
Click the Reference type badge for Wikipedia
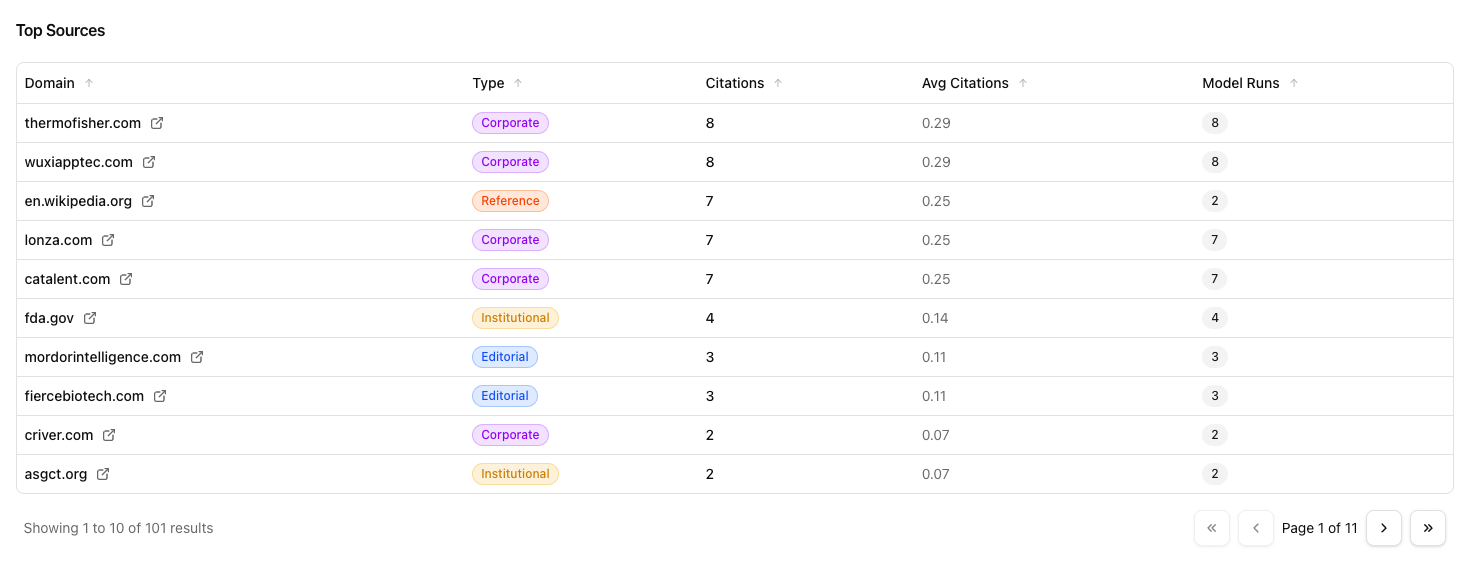510,201
